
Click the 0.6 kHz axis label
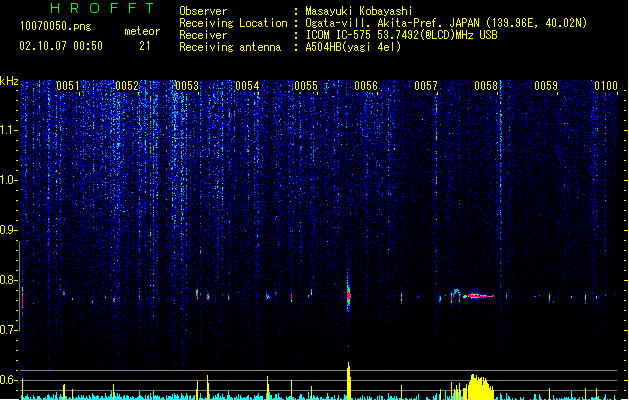point(8,380)
